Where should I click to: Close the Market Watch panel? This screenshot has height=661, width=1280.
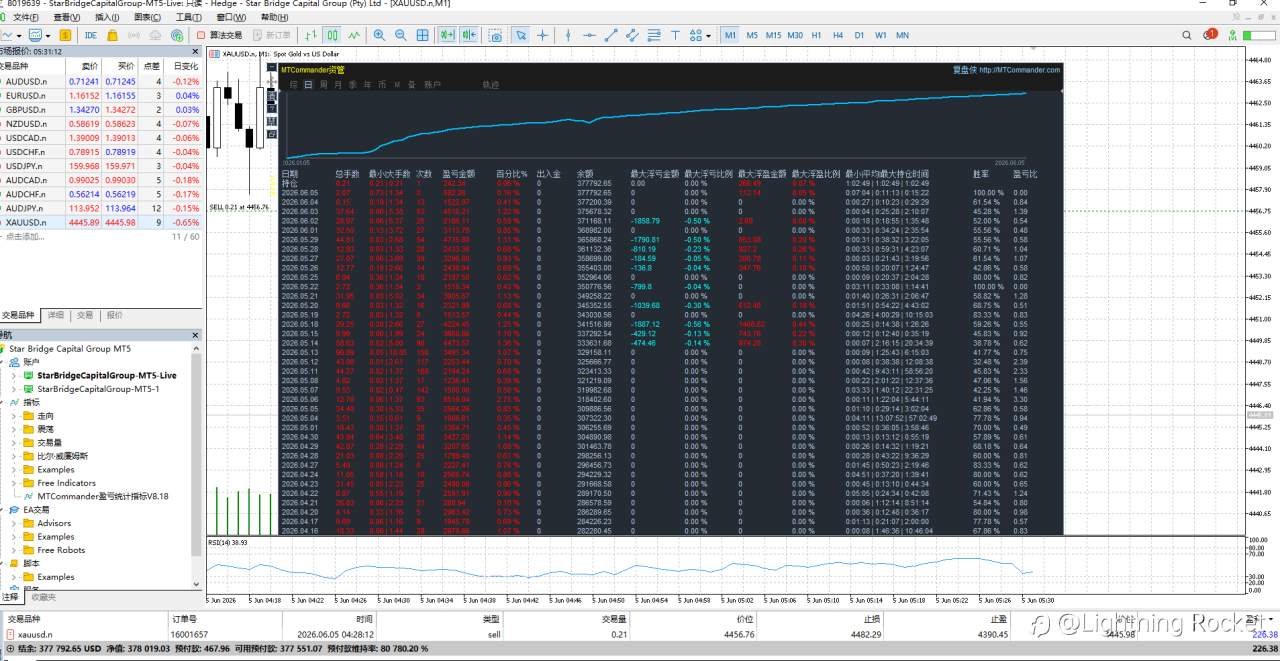(195, 51)
